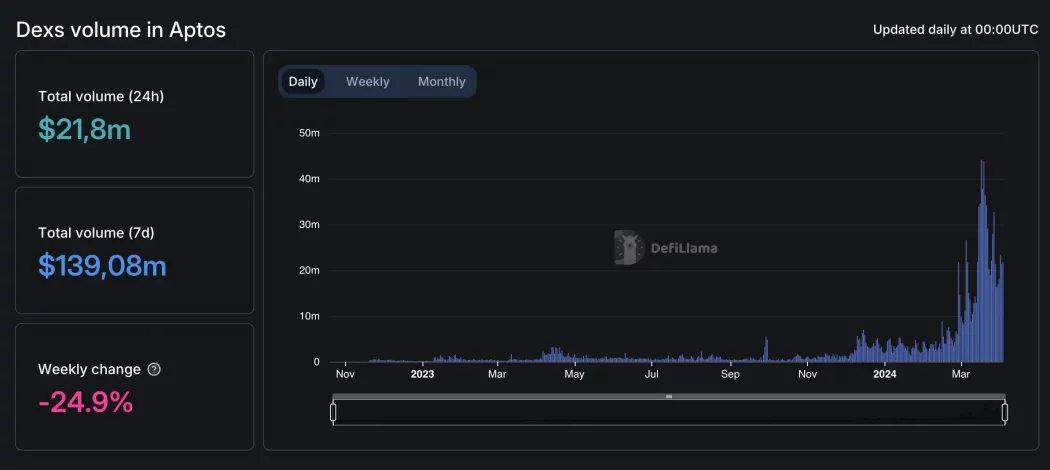Click the mini chart range selector track
This screenshot has height=470, width=1050.
click(669, 413)
